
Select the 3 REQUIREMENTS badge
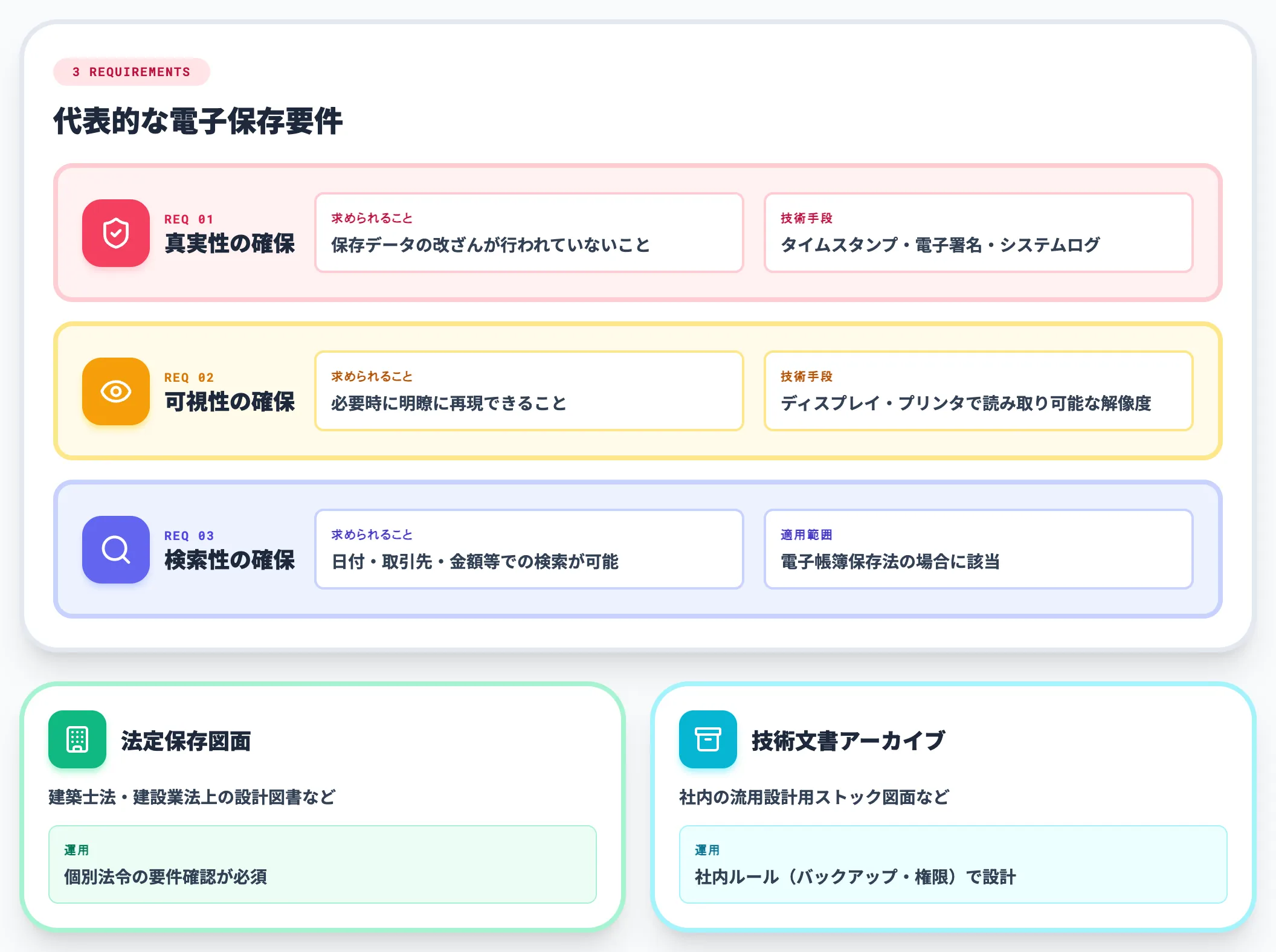click(x=132, y=72)
